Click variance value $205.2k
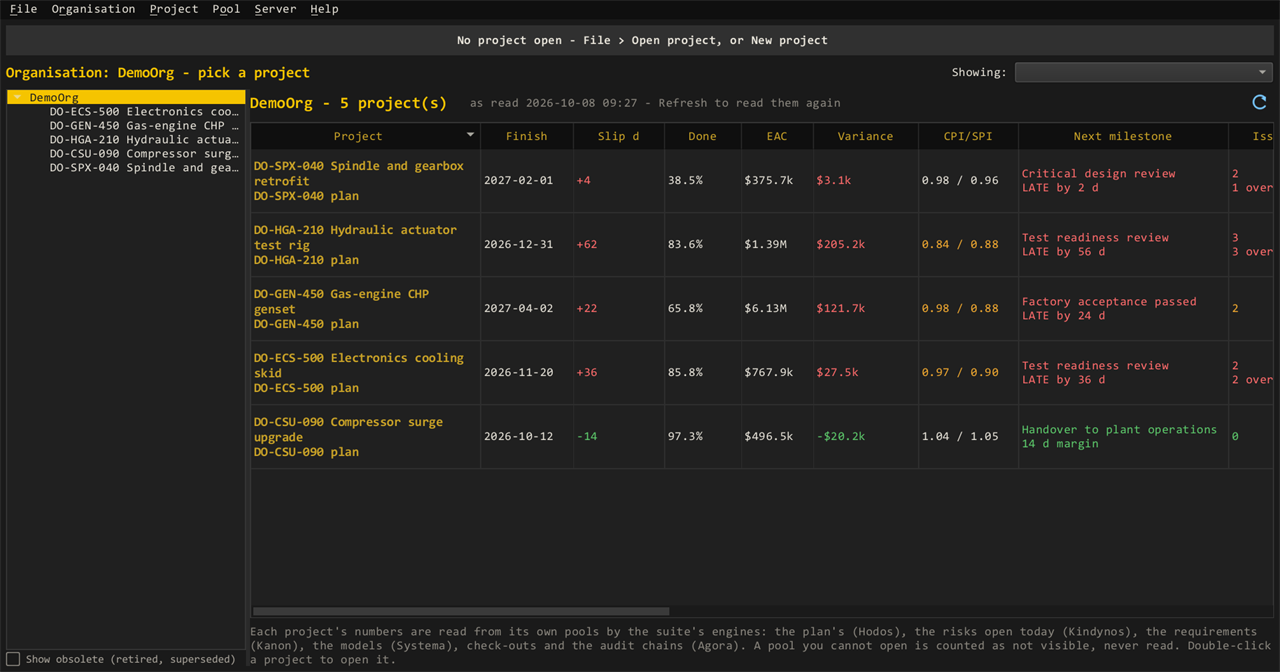 [841, 245]
